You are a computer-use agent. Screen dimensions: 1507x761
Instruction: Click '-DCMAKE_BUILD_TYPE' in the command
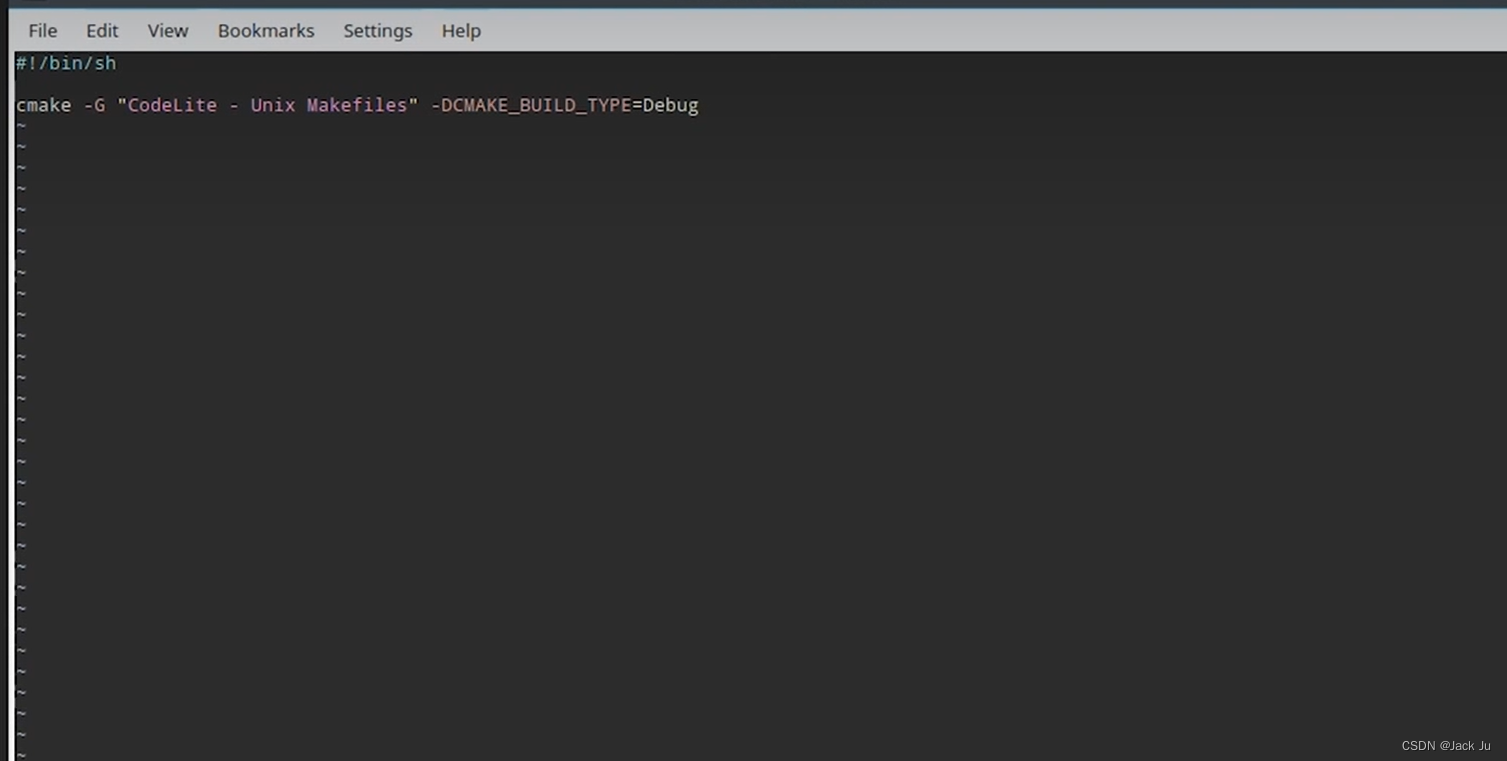point(531,105)
